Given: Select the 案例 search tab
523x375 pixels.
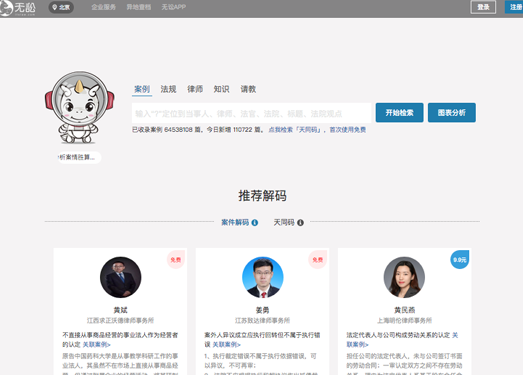Looking at the screenshot, I should [x=142, y=89].
